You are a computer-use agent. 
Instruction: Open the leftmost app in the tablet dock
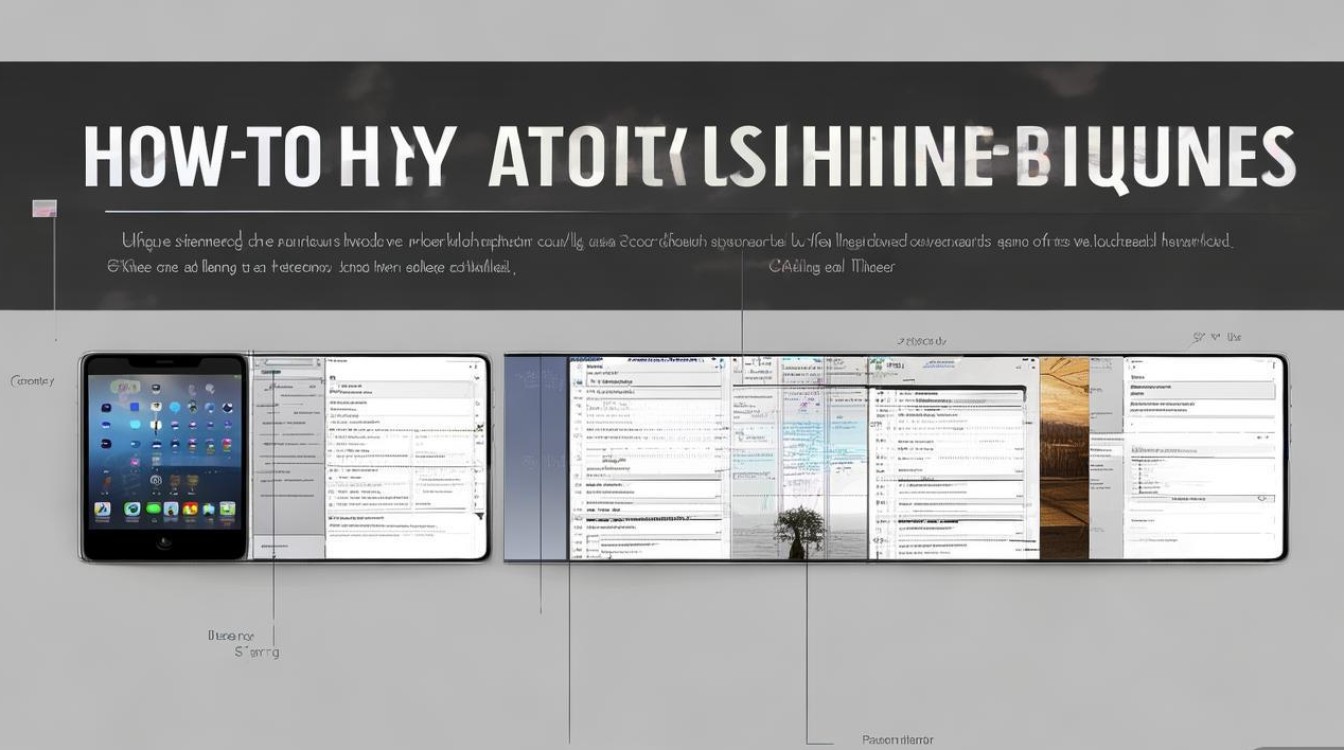tap(102, 510)
